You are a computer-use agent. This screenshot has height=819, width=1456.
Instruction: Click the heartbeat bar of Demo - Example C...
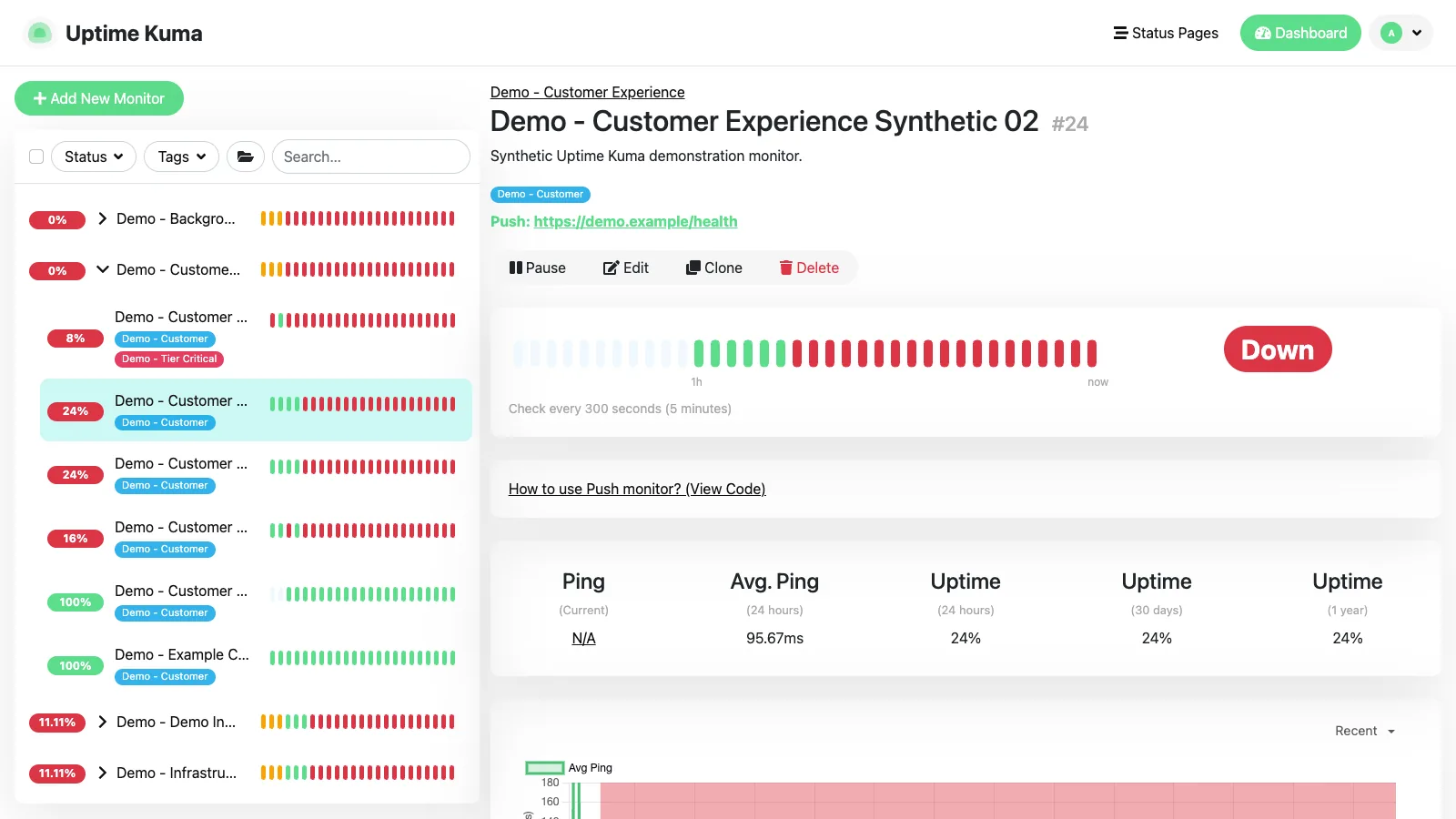click(x=362, y=658)
